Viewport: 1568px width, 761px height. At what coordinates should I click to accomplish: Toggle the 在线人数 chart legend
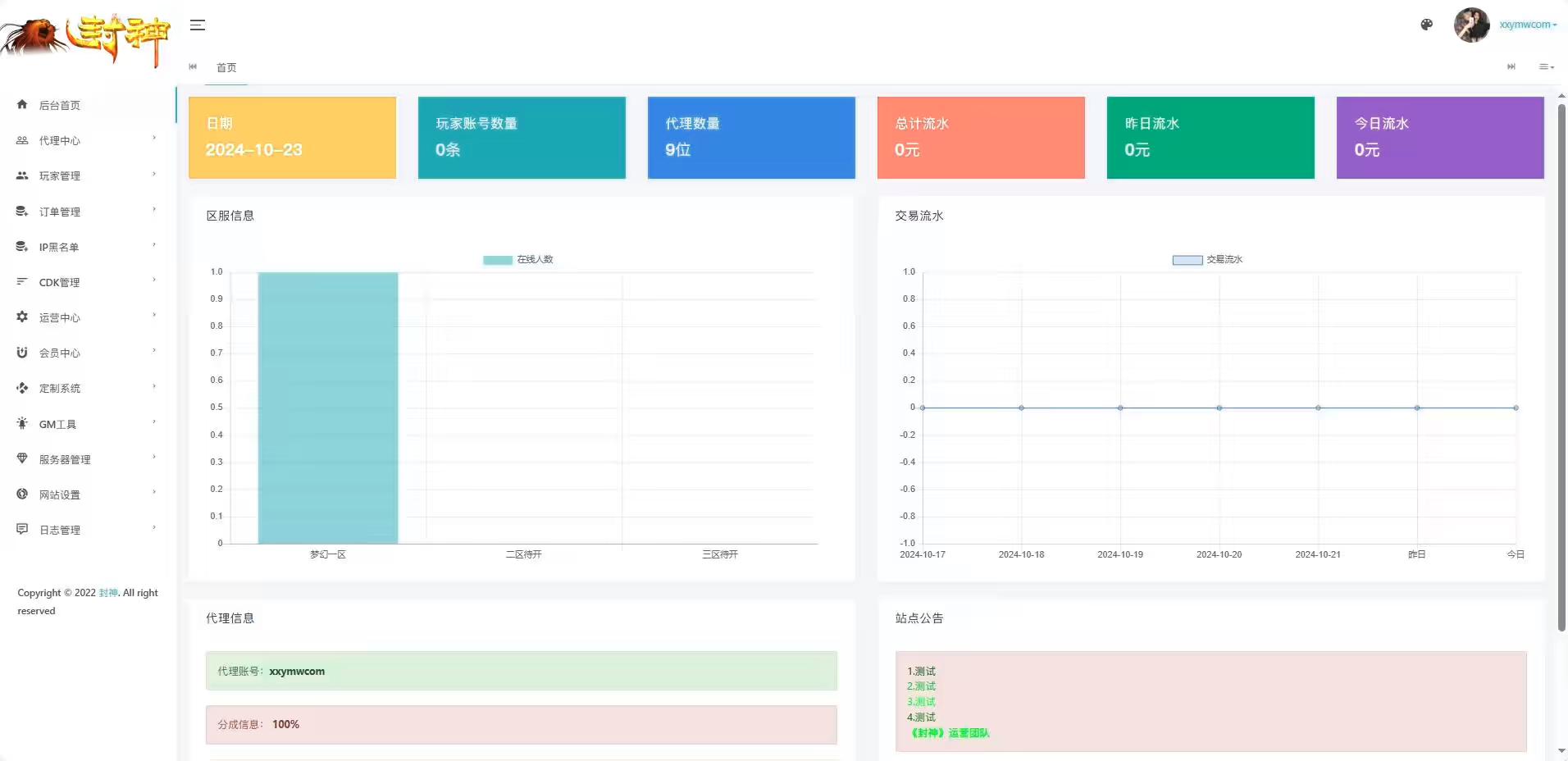(x=498, y=260)
